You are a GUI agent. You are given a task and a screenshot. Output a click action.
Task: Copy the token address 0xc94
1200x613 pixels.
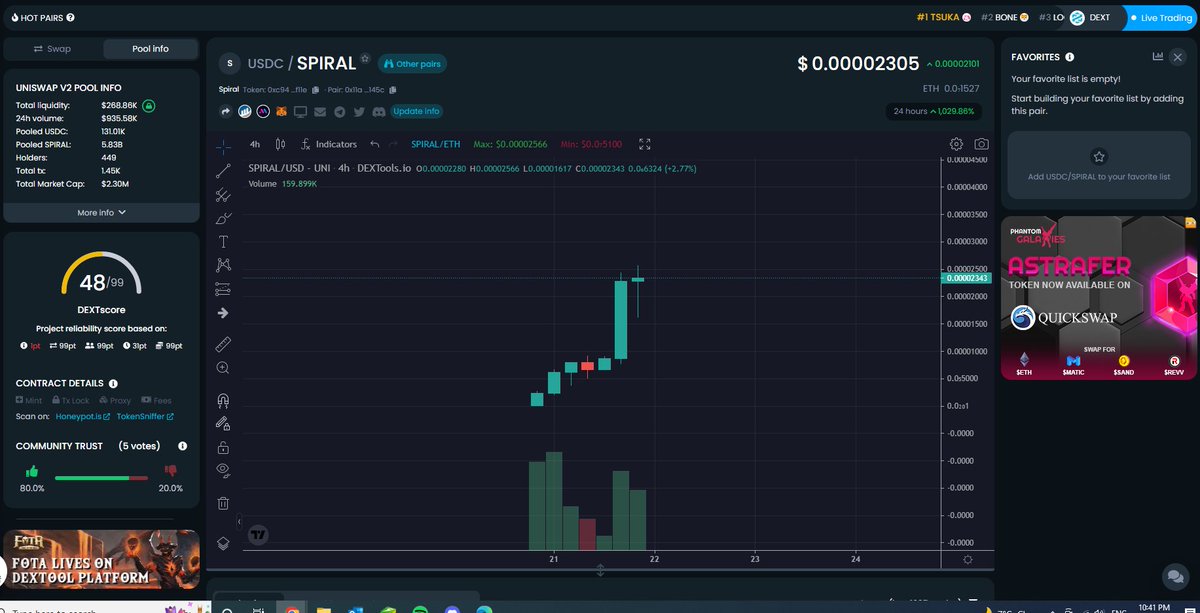[315, 90]
